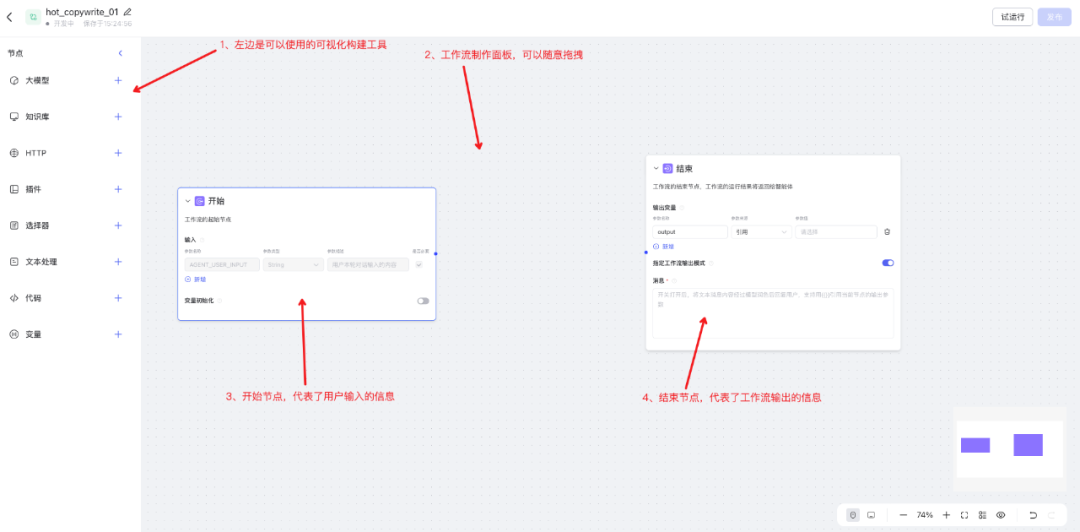This screenshot has height=532, width=1080.
Task: Toggle the 指定工作流输出模式 switch
Action: 888,263
